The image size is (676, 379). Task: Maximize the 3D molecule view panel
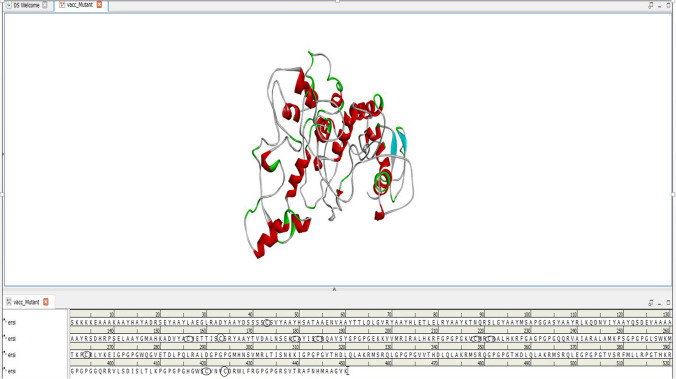point(669,6)
